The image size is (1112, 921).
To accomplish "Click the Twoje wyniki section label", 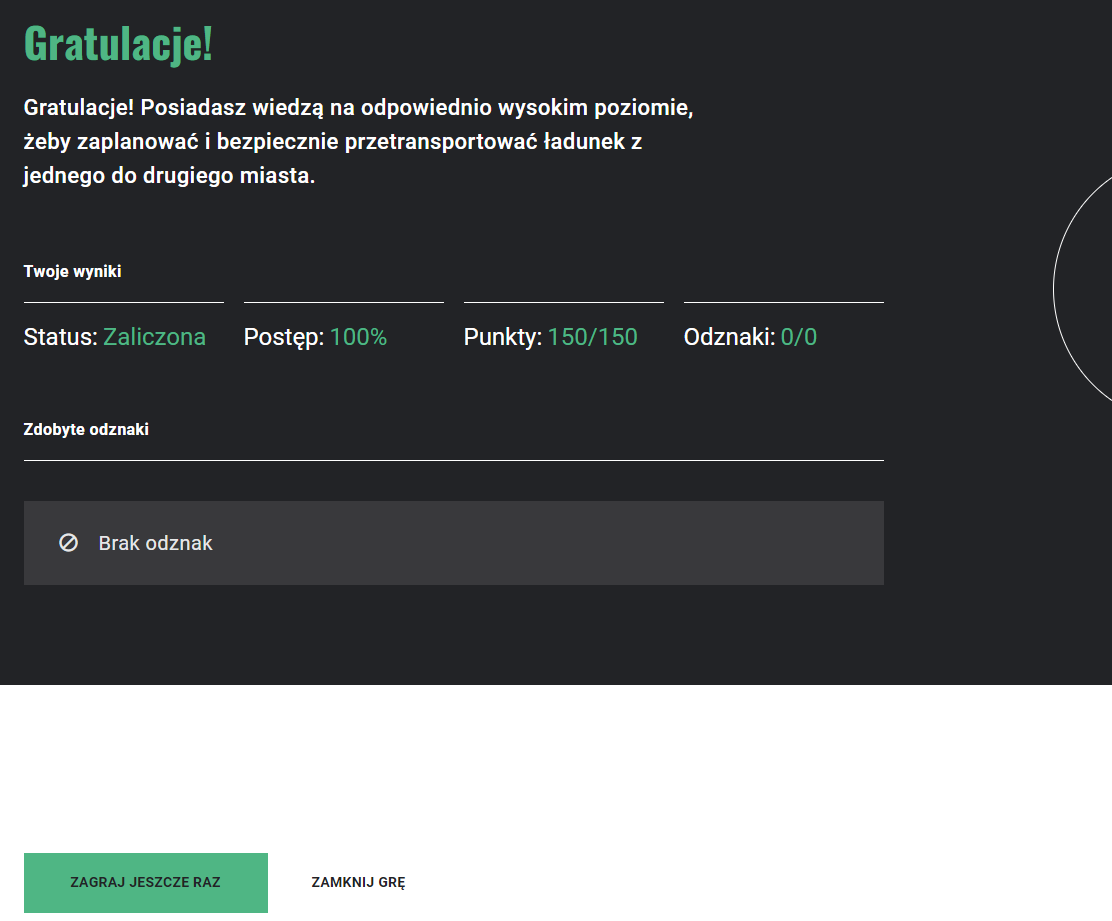I will 73,271.
